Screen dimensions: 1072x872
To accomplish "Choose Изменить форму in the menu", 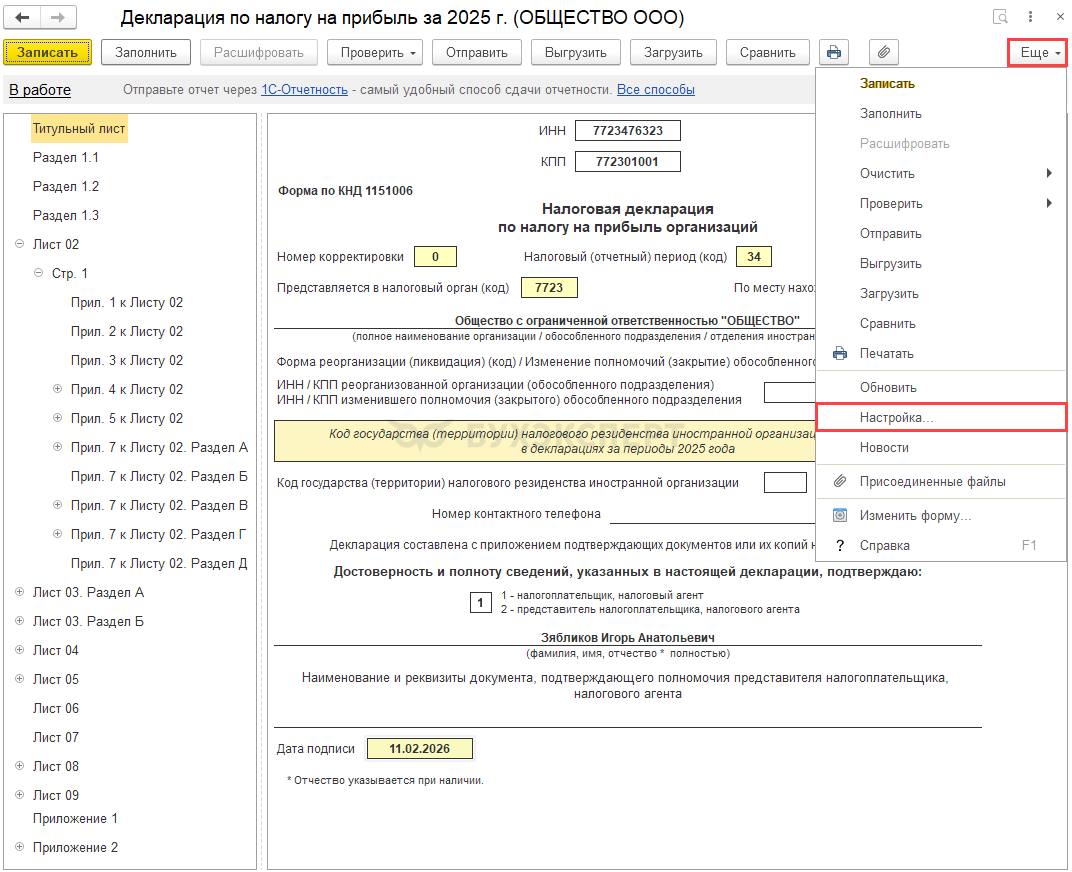I will [x=915, y=515].
